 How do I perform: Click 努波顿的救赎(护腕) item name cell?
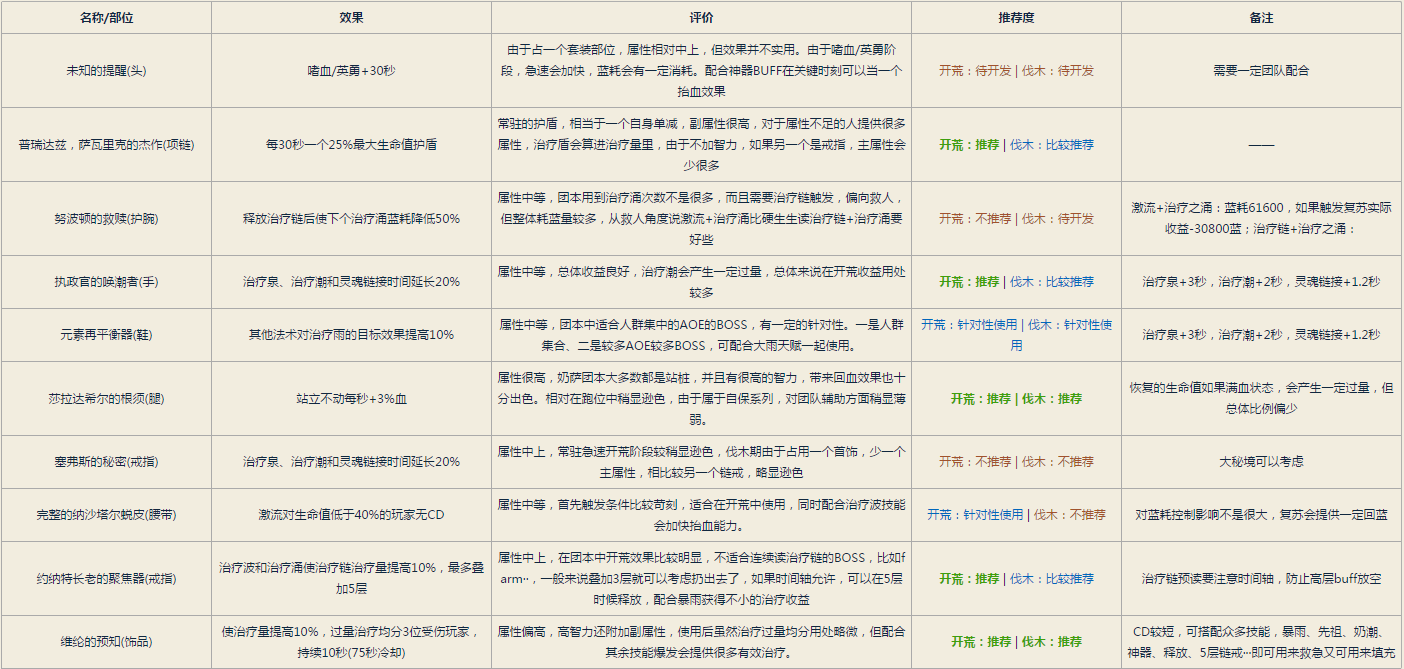[x=106, y=218]
